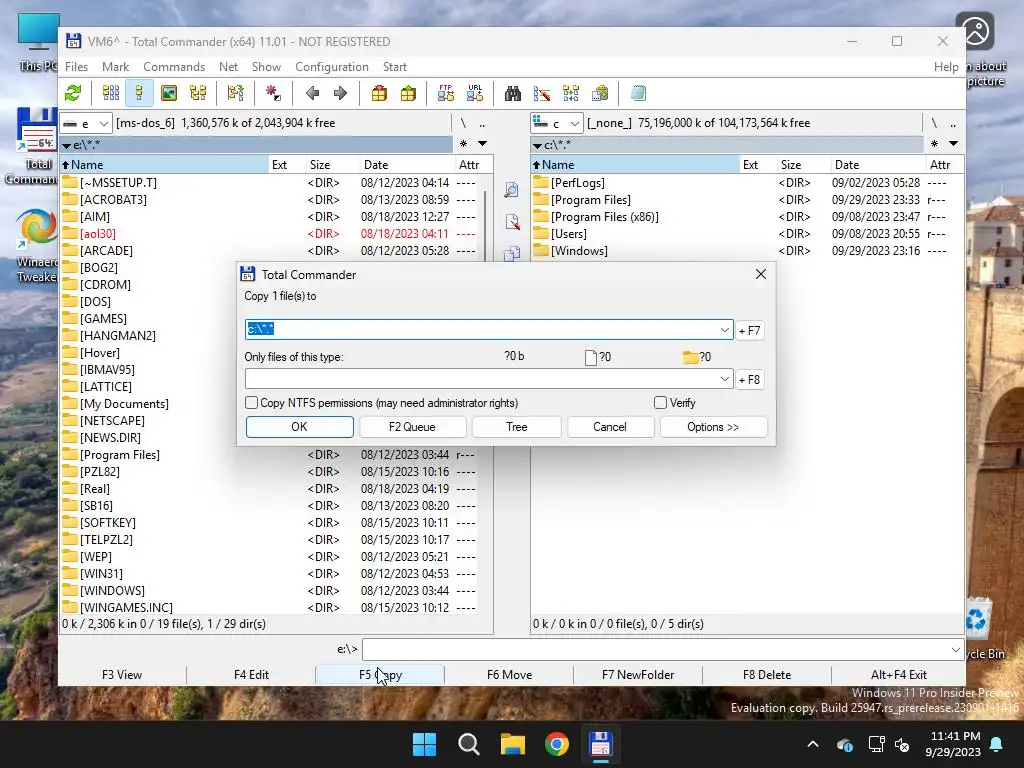Expand the file type filter dropdown

point(724,379)
